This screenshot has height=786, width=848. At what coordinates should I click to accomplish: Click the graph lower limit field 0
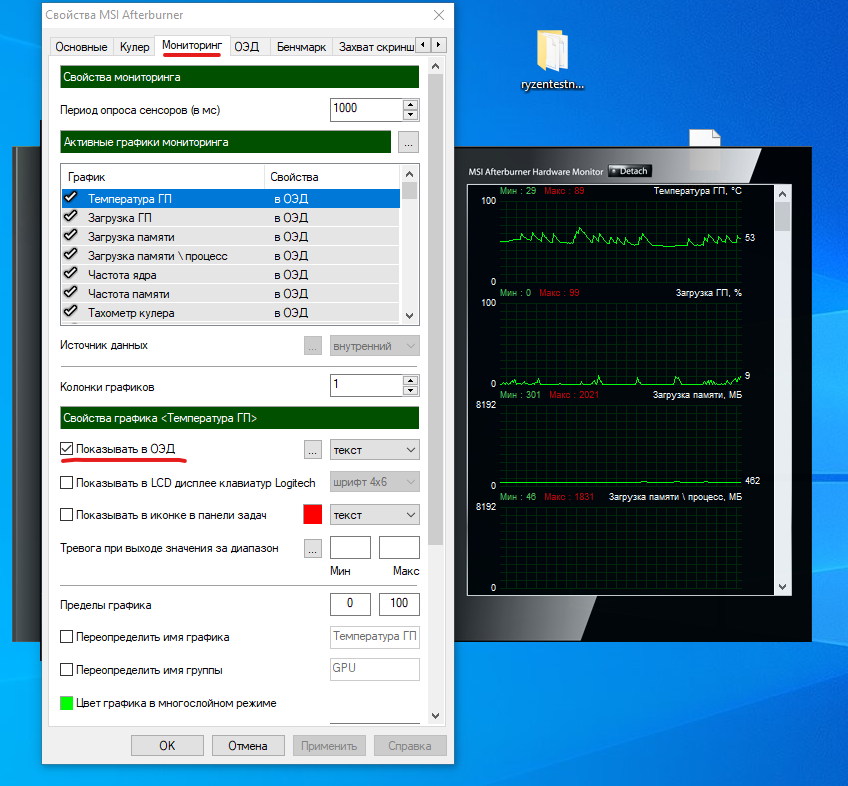pyautogui.click(x=350, y=604)
